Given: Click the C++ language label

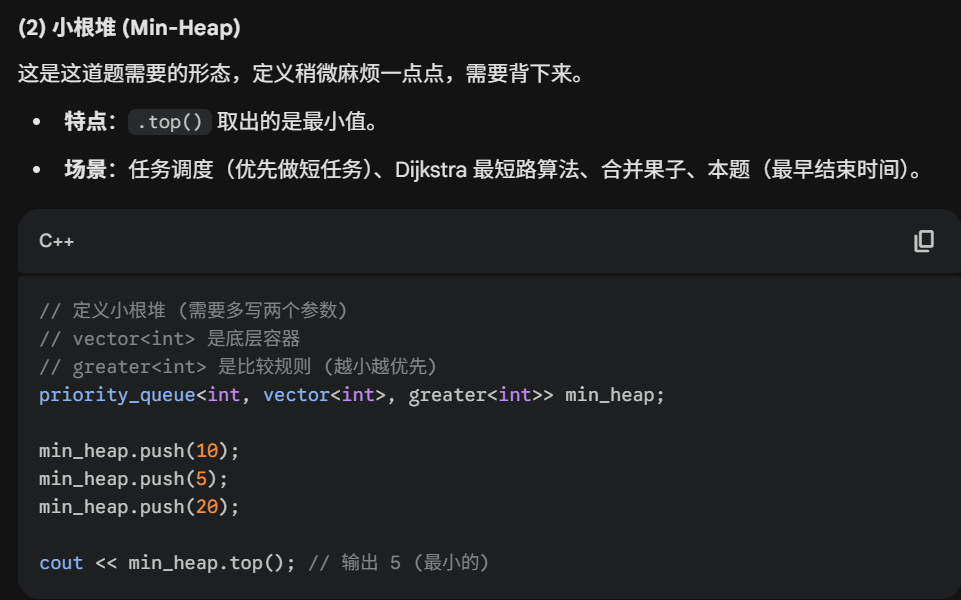Looking at the screenshot, I should (56, 241).
